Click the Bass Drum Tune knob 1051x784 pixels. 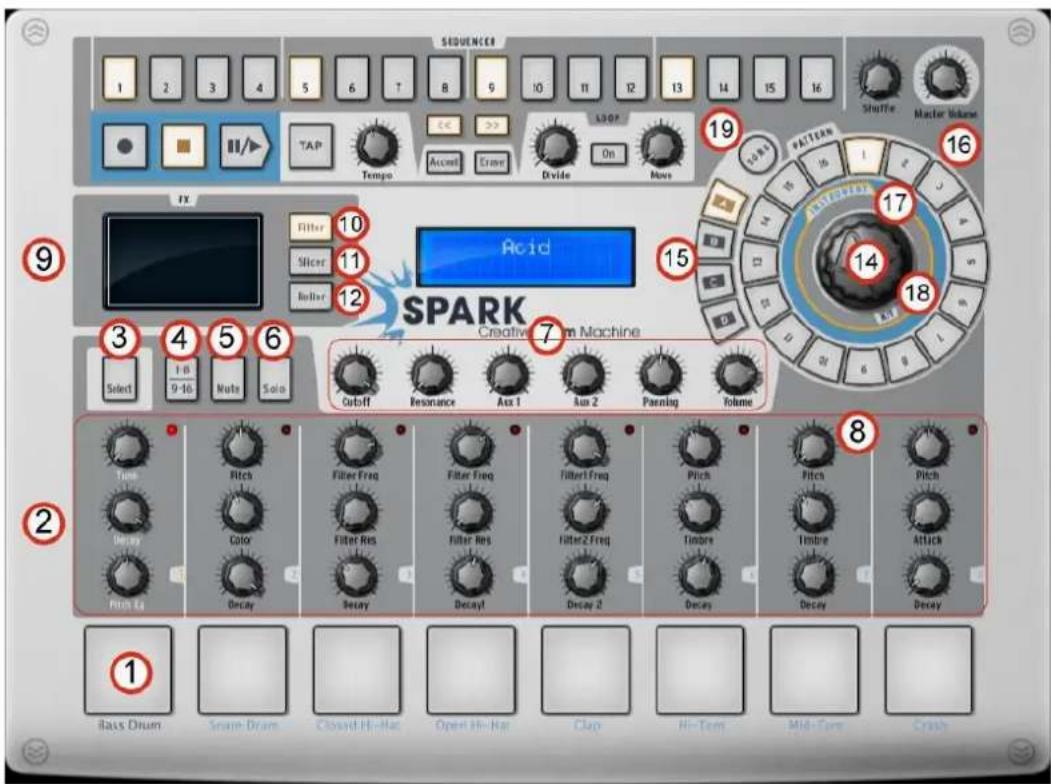[x=127, y=446]
